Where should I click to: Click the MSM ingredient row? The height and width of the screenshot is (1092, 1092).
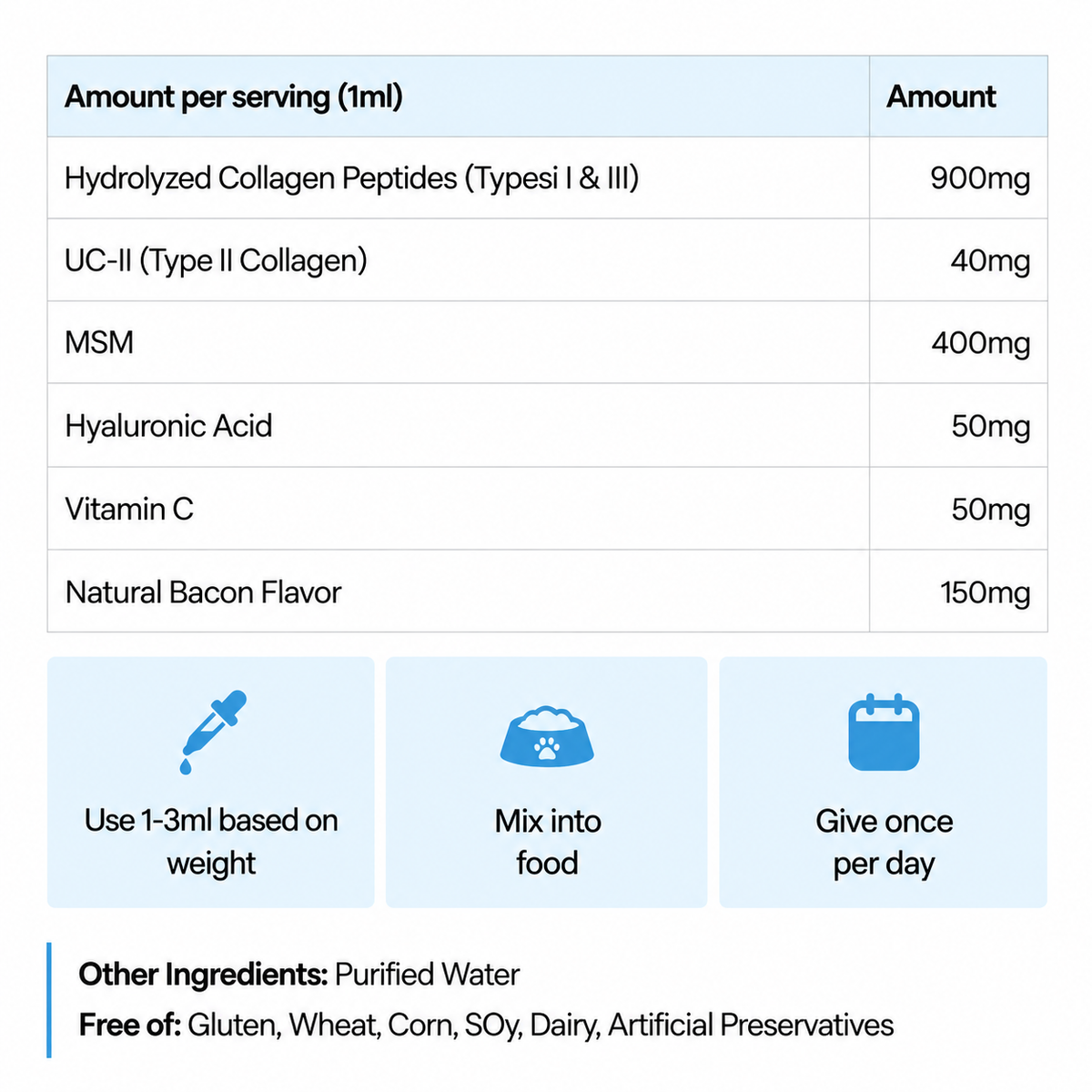pyautogui.click(x=547, y=342)
